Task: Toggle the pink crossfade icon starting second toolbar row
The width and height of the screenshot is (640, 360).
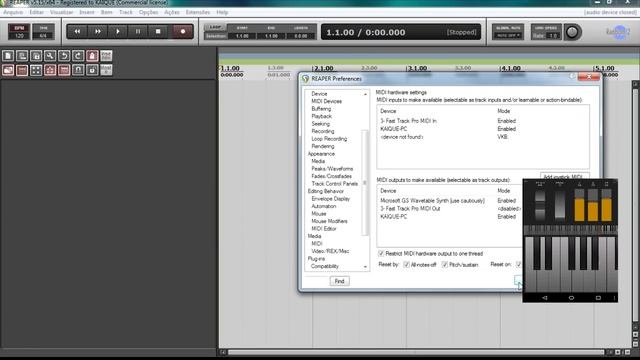Action: tap(8, 70)
